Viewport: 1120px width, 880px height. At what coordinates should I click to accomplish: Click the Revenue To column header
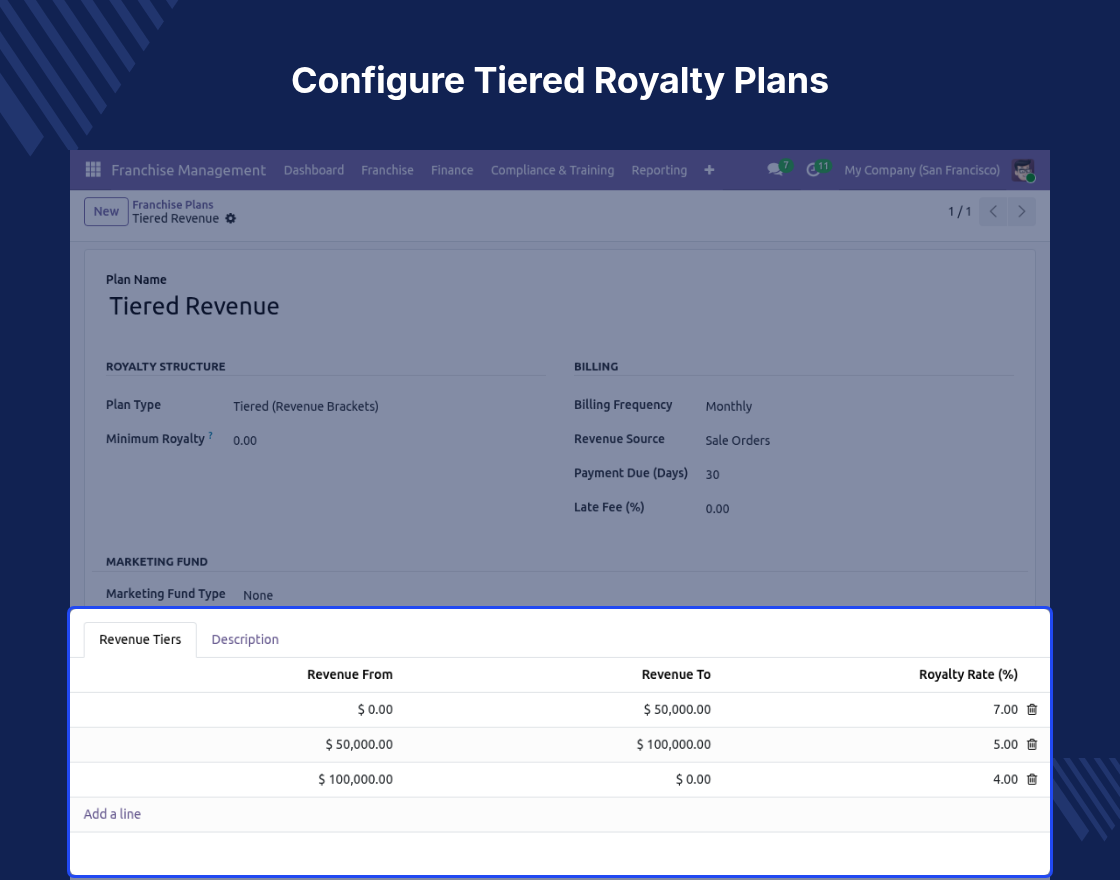[676, 674]
